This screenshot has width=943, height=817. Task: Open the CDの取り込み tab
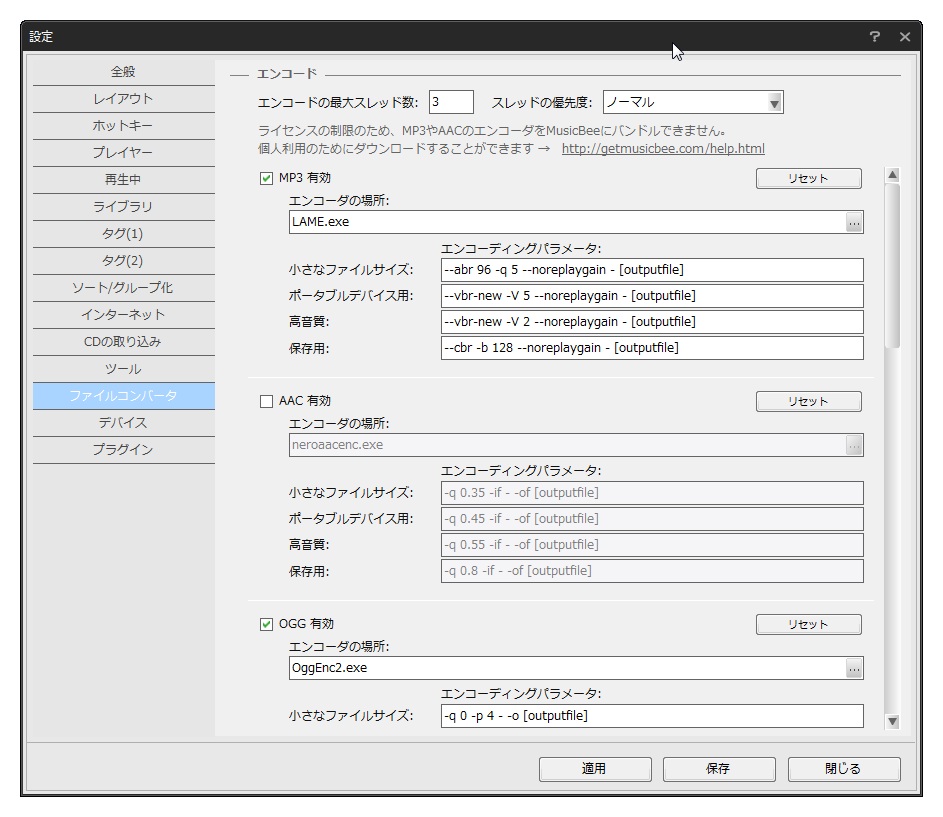pos(123,342)
